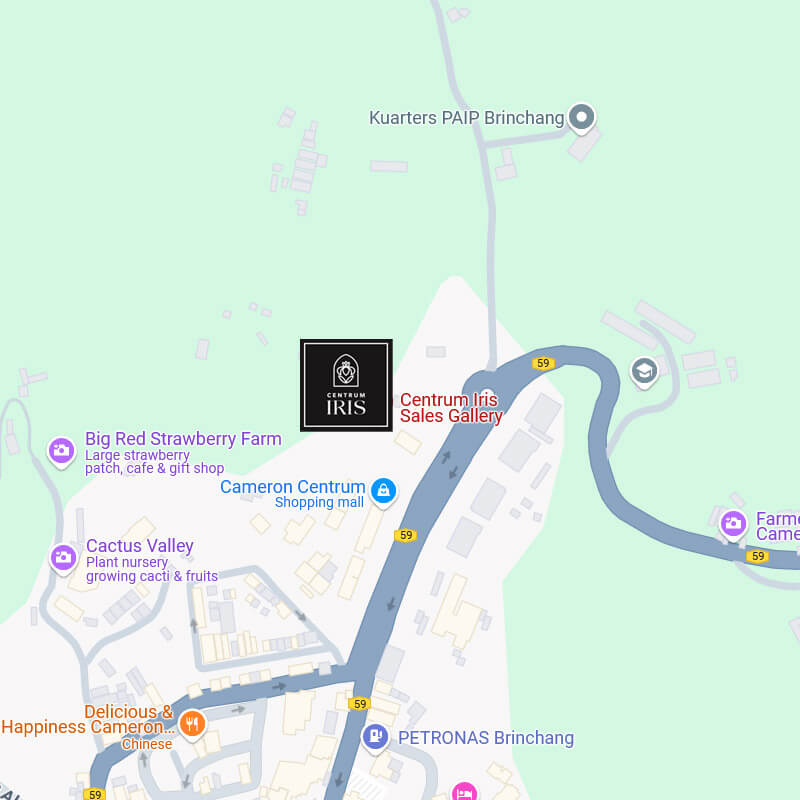
Task: Click route 59 shield near top road bend
Action: (x=543, y=363)
